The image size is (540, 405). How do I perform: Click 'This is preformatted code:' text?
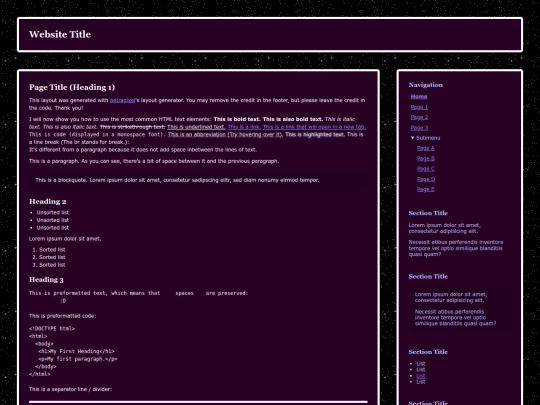(62, 316)
